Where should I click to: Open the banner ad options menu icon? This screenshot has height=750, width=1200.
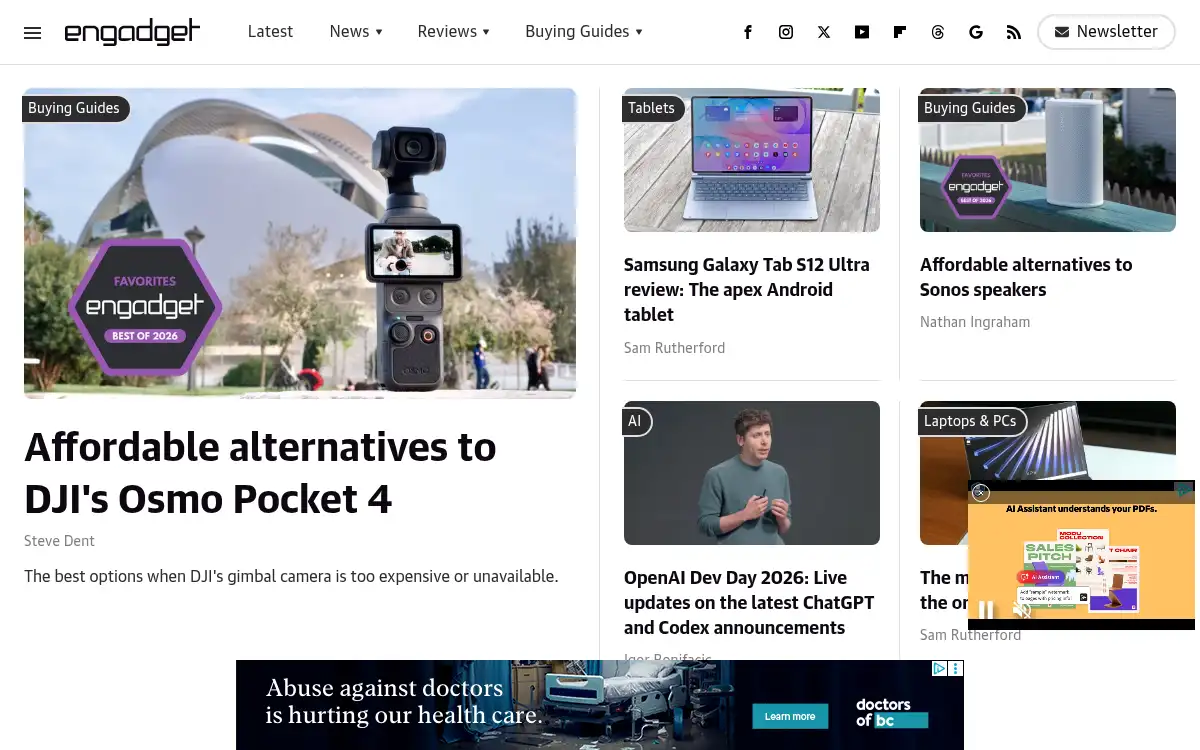pos(956,668)
